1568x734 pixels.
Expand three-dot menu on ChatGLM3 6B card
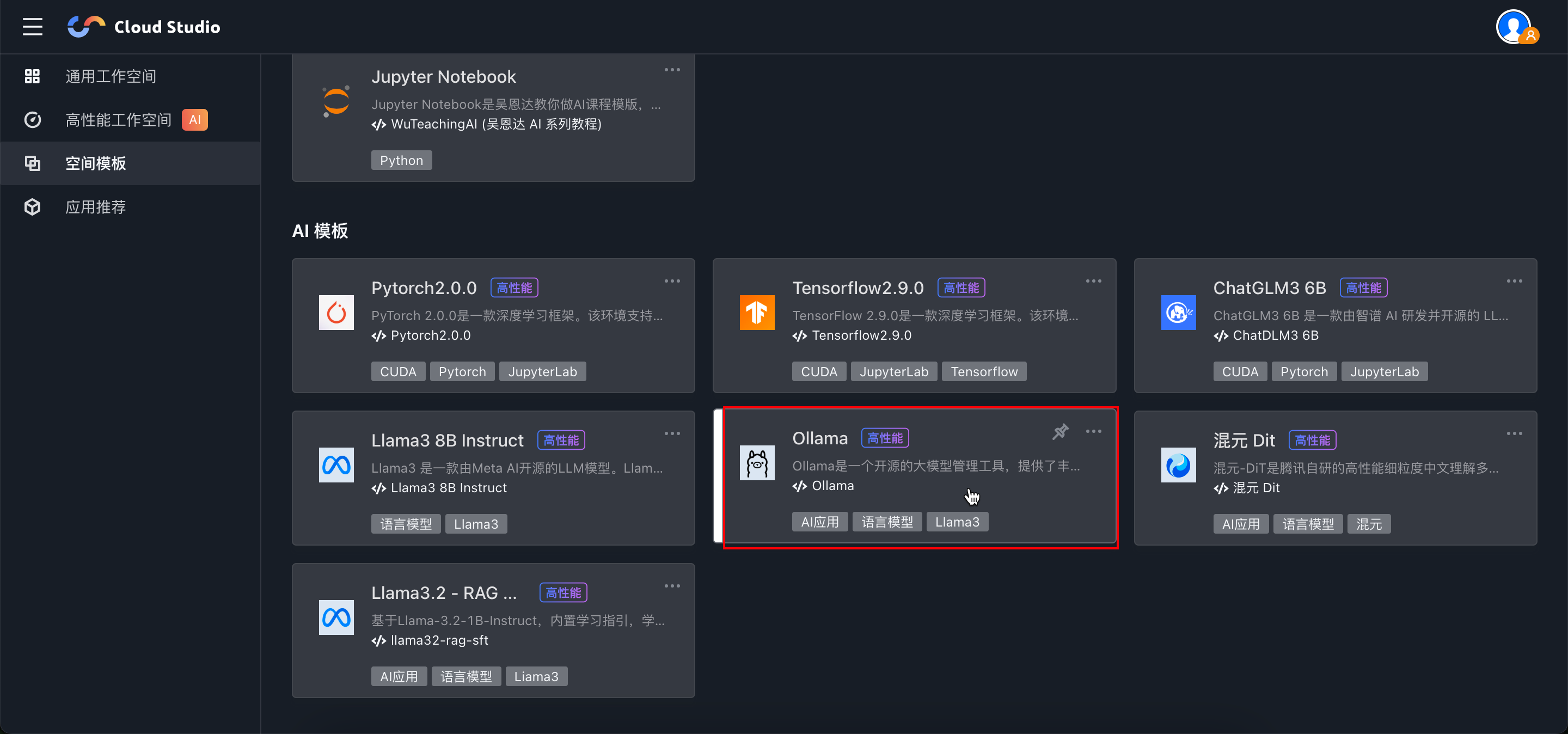coord(1514,281)
